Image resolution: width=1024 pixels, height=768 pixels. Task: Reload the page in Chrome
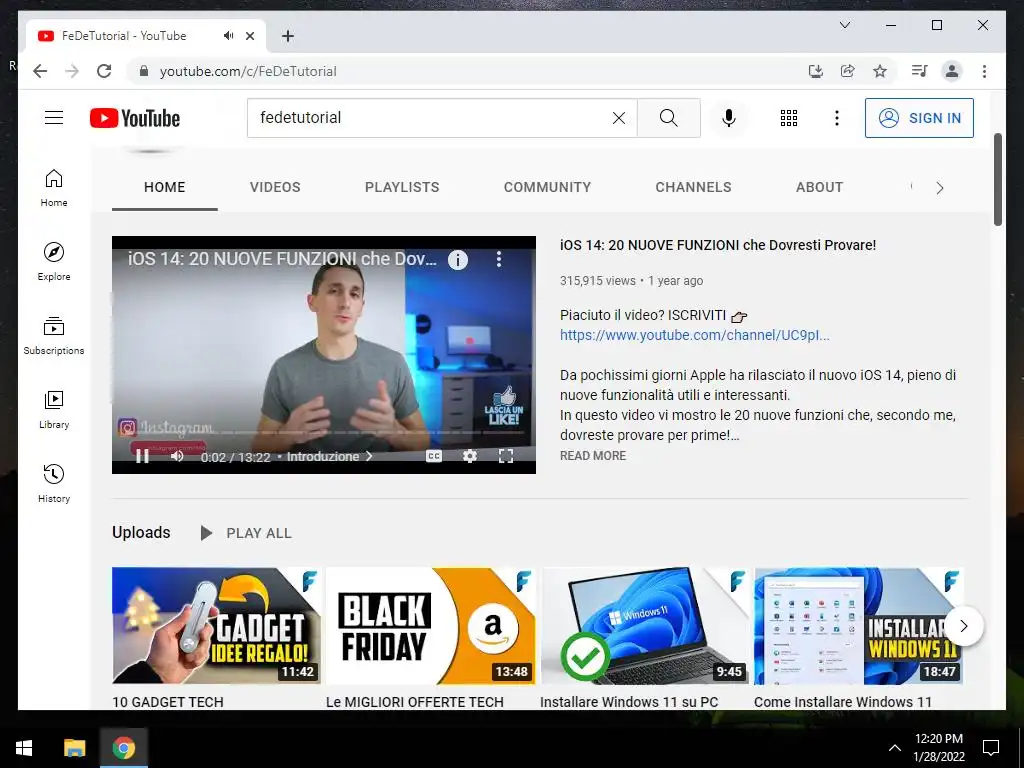[x=104, y=71]
